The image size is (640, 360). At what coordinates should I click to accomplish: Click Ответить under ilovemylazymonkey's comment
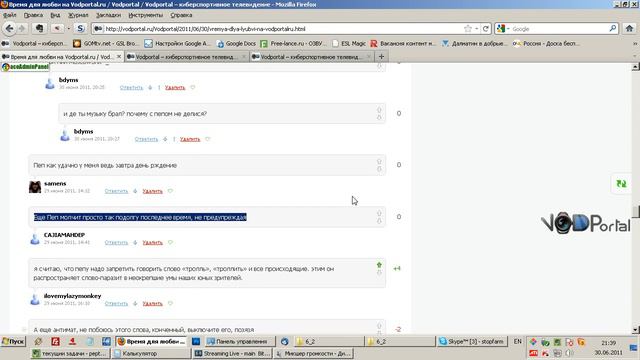click(116, 303)
